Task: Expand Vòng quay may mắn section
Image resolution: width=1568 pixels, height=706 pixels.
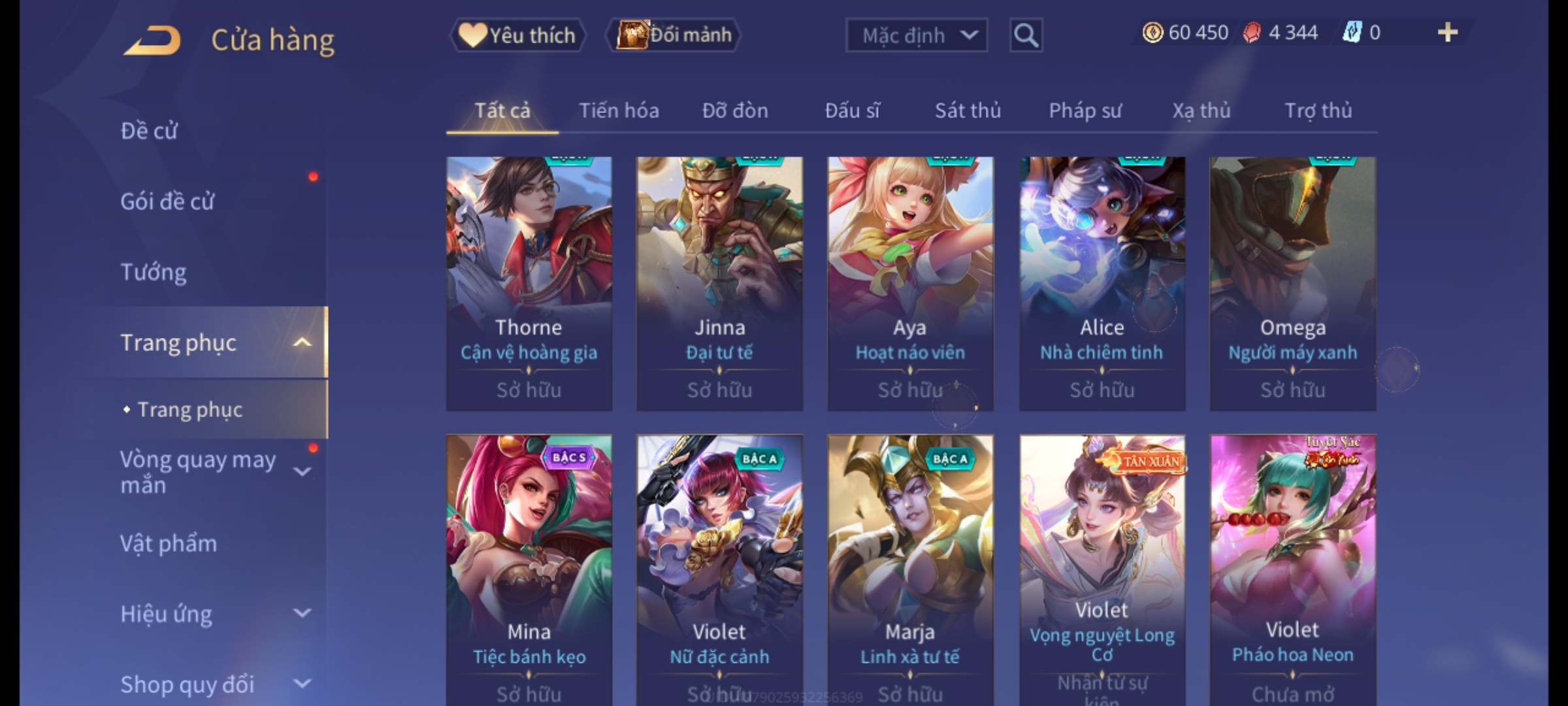Action: (x=302, y=472)
